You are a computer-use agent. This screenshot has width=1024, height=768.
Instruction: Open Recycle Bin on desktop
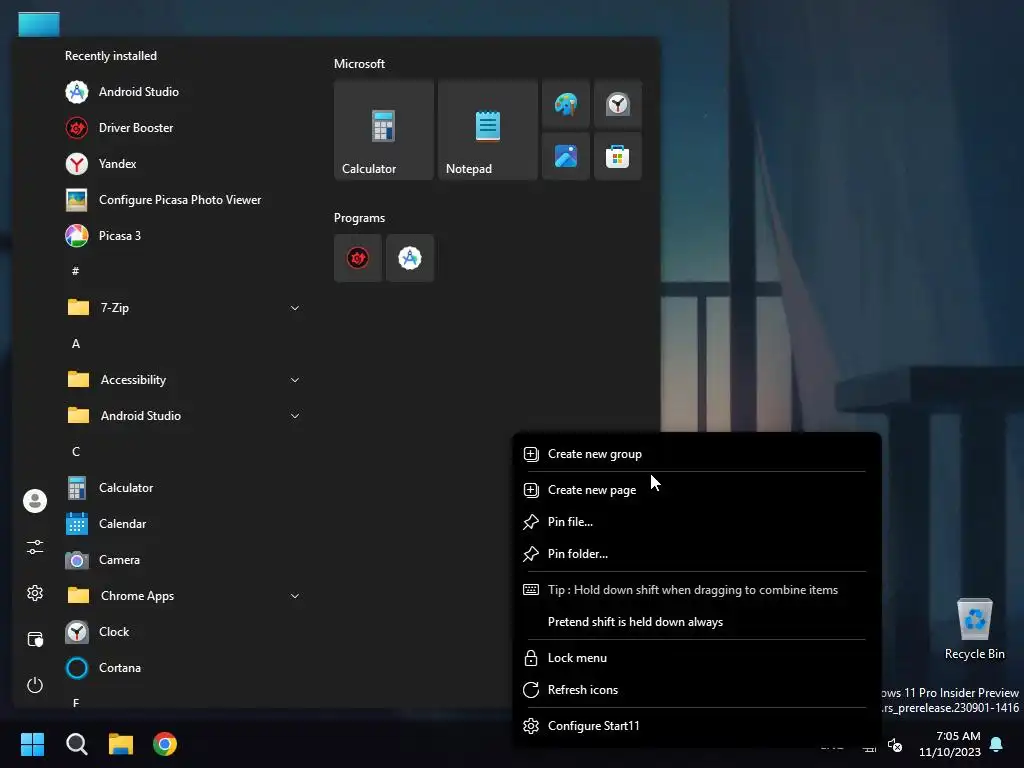(974, 628)
